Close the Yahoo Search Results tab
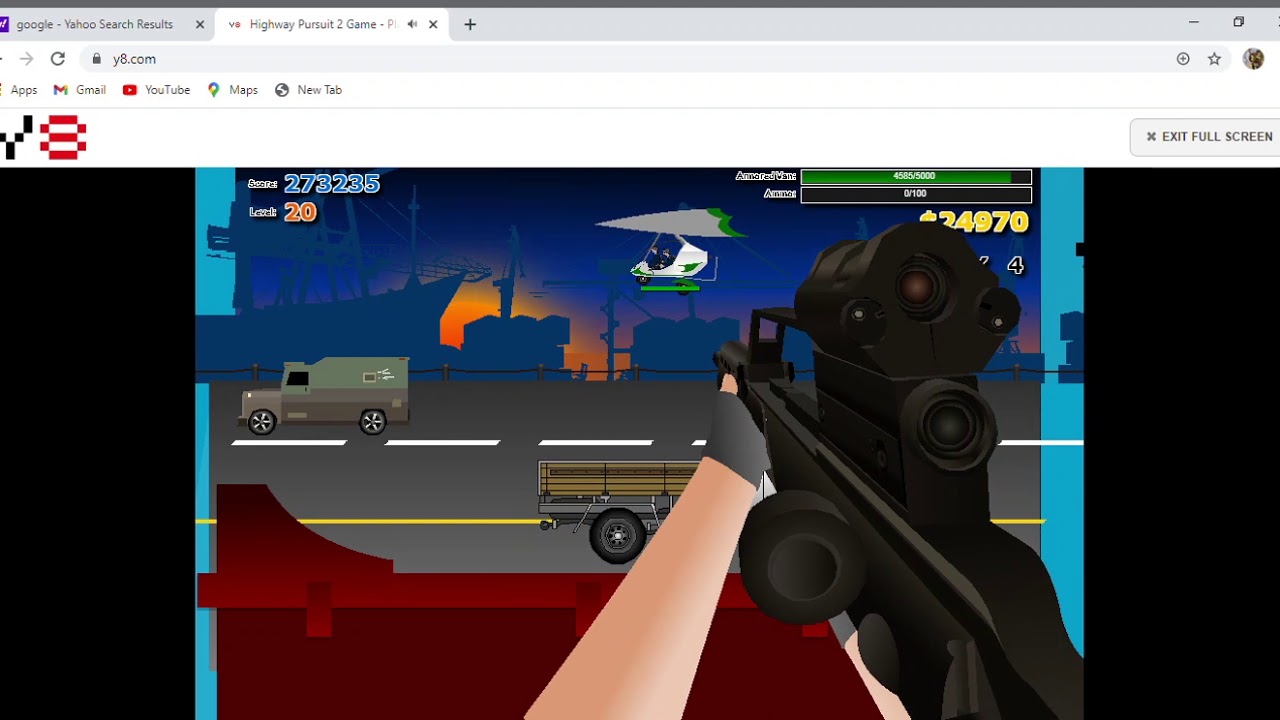Image resolution: width=1280 pixels, height=720 pixels. (199, 24)
